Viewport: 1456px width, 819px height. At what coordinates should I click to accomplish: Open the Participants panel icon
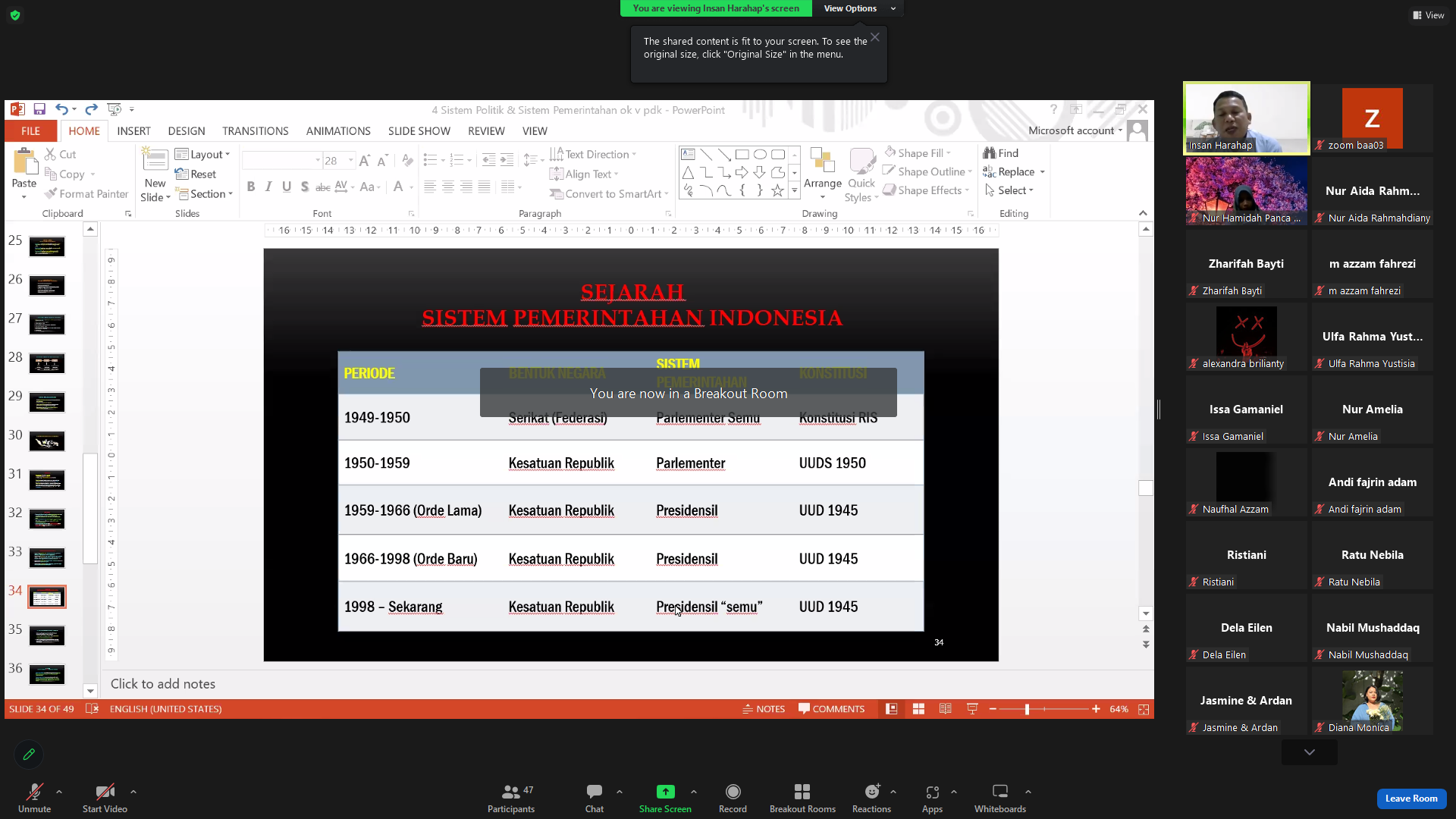point(511,792)
